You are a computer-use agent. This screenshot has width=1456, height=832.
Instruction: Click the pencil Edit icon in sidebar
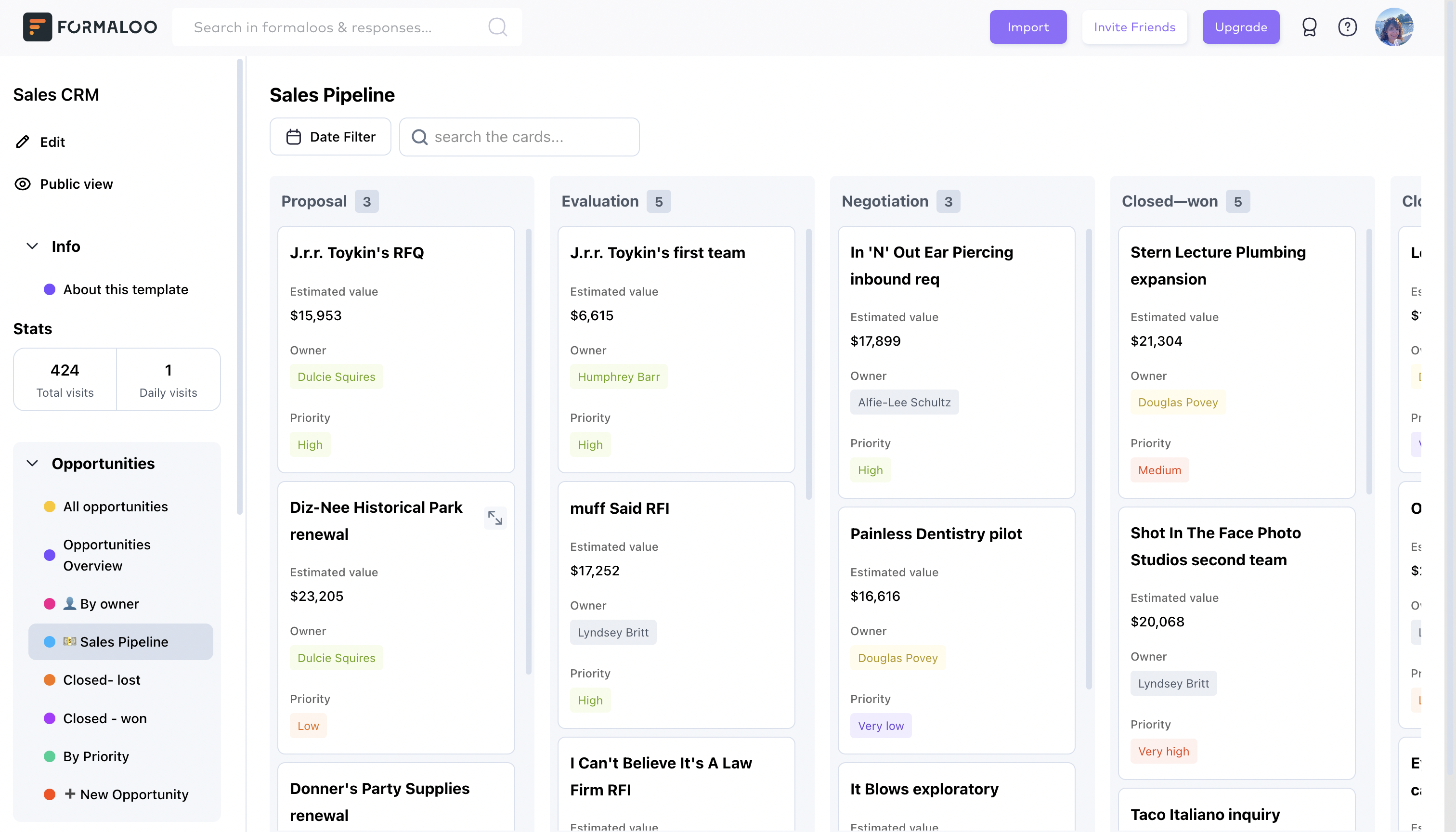(x=22, y=142)
